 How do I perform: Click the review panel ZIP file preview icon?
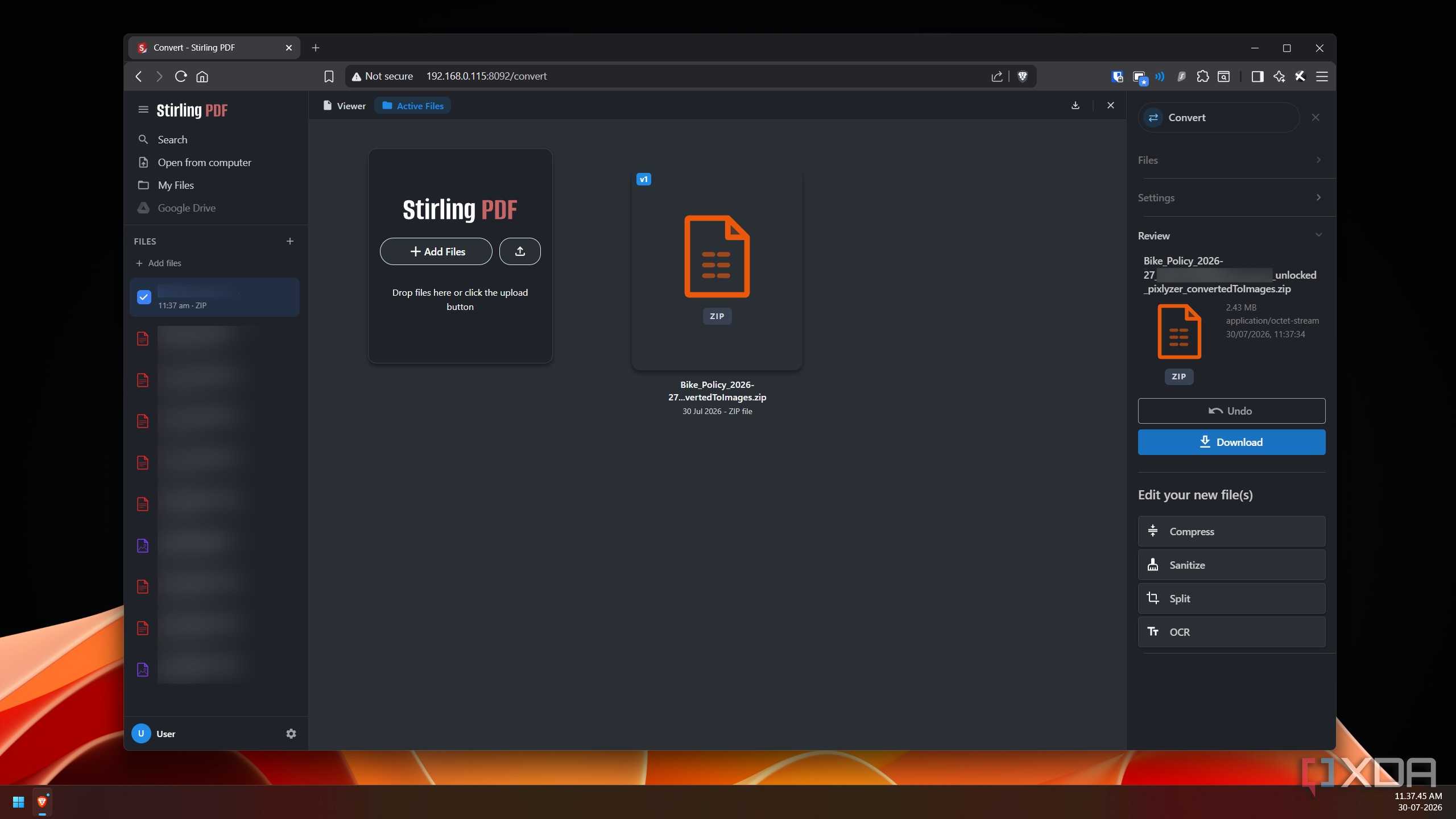[1179, 332]
